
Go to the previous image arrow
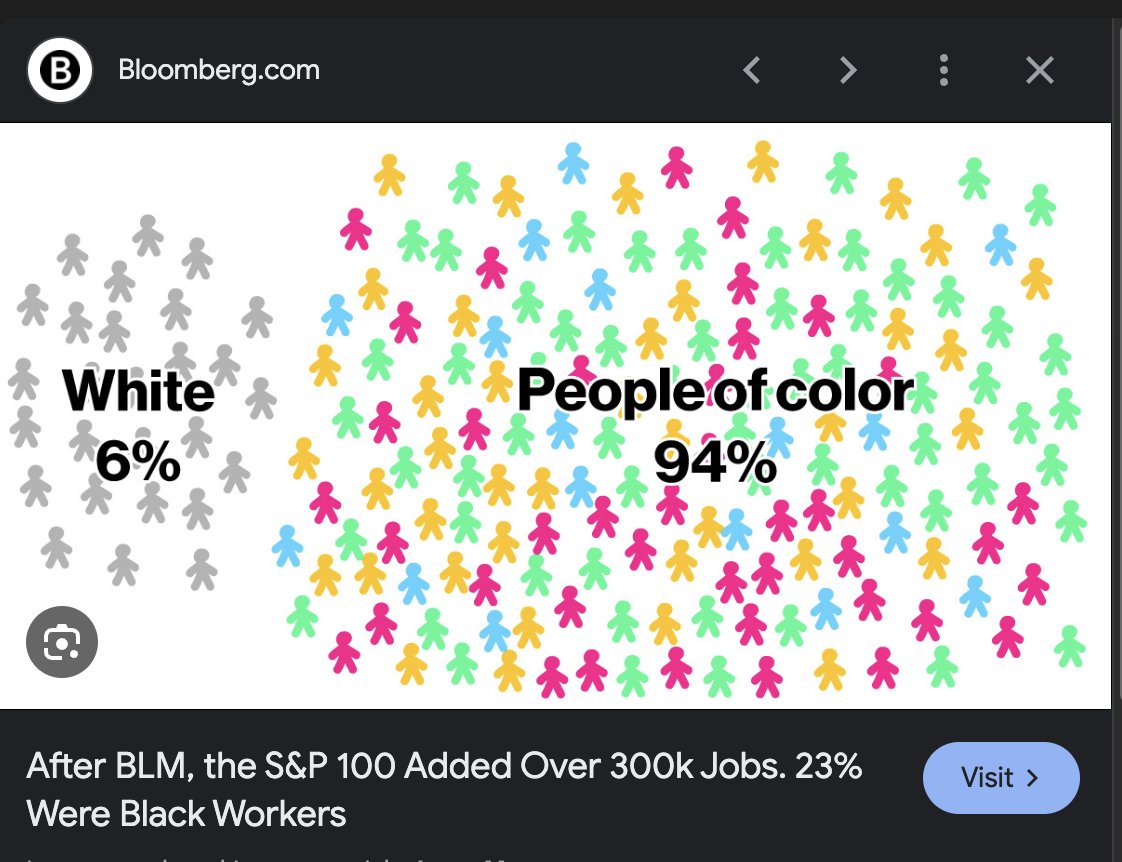click(752, 70)
